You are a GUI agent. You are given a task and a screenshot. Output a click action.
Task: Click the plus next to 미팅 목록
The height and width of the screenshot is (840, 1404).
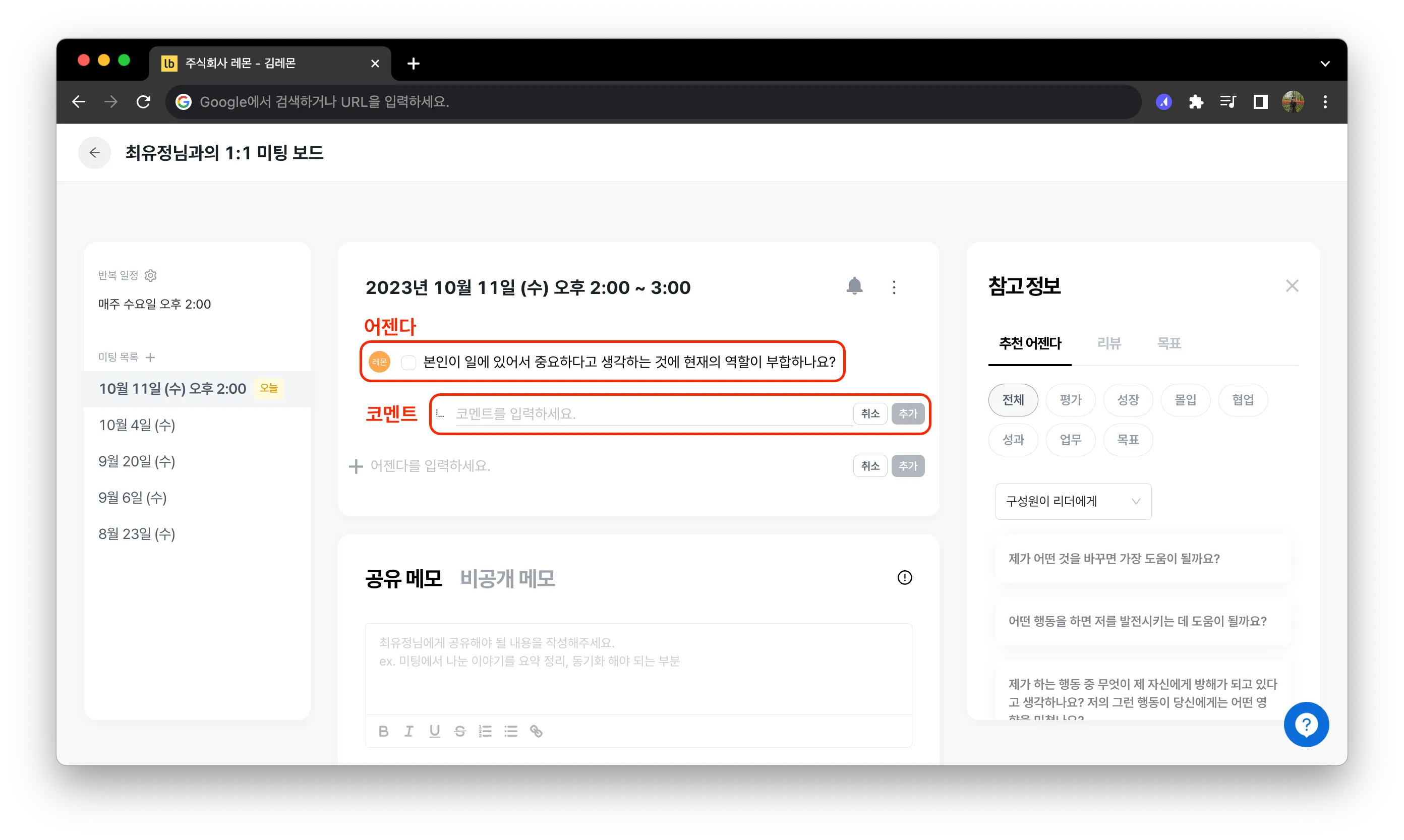(x=150, y=357)
